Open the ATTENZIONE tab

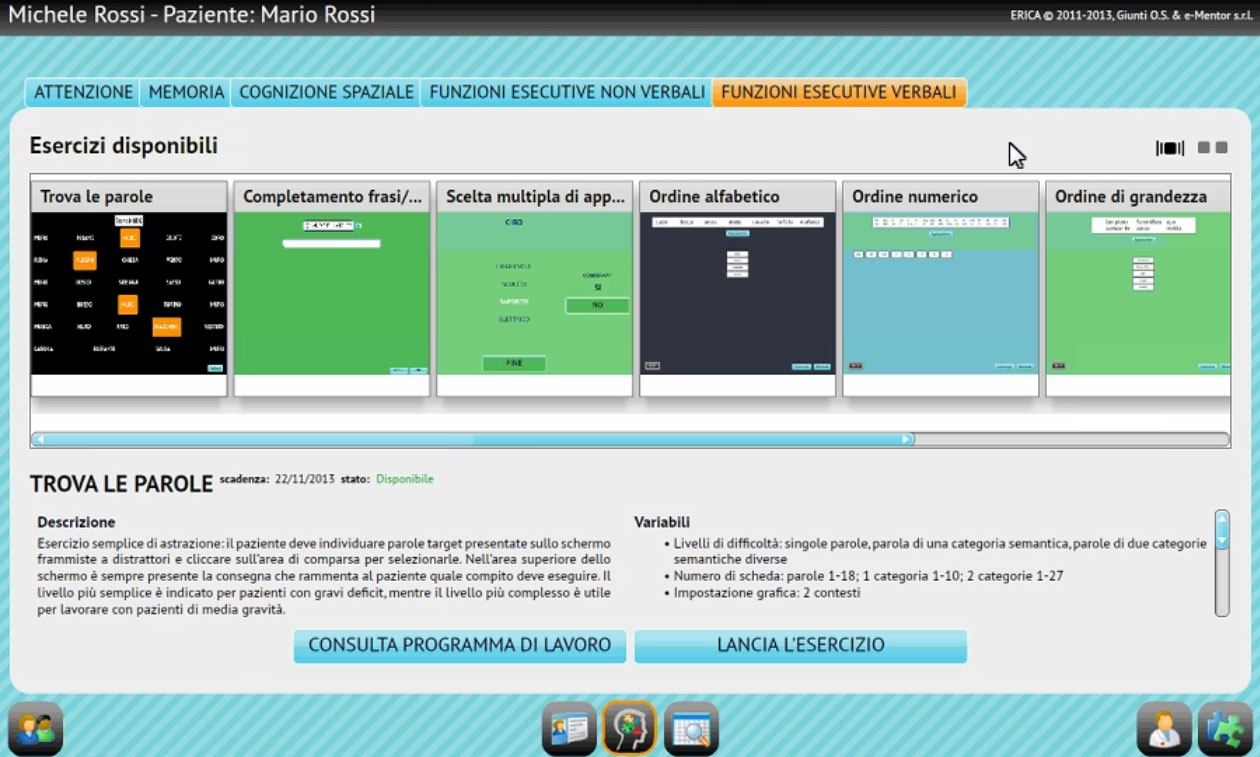point(83,93)
